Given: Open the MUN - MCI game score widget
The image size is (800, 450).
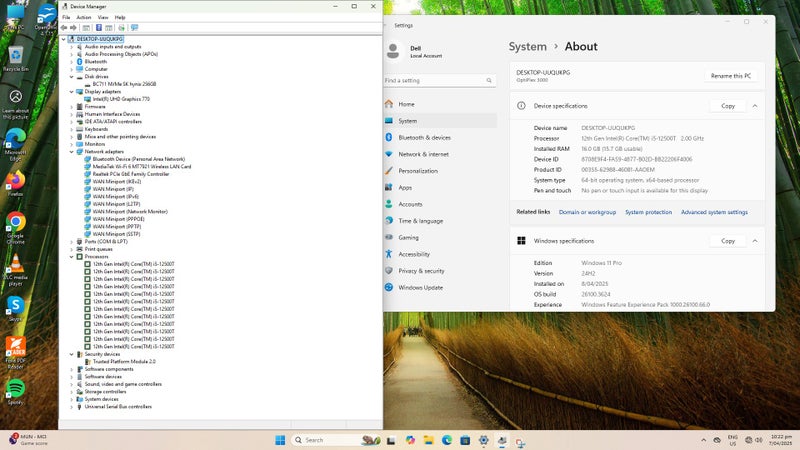Looking at the screenshot, I should (29, 439).
